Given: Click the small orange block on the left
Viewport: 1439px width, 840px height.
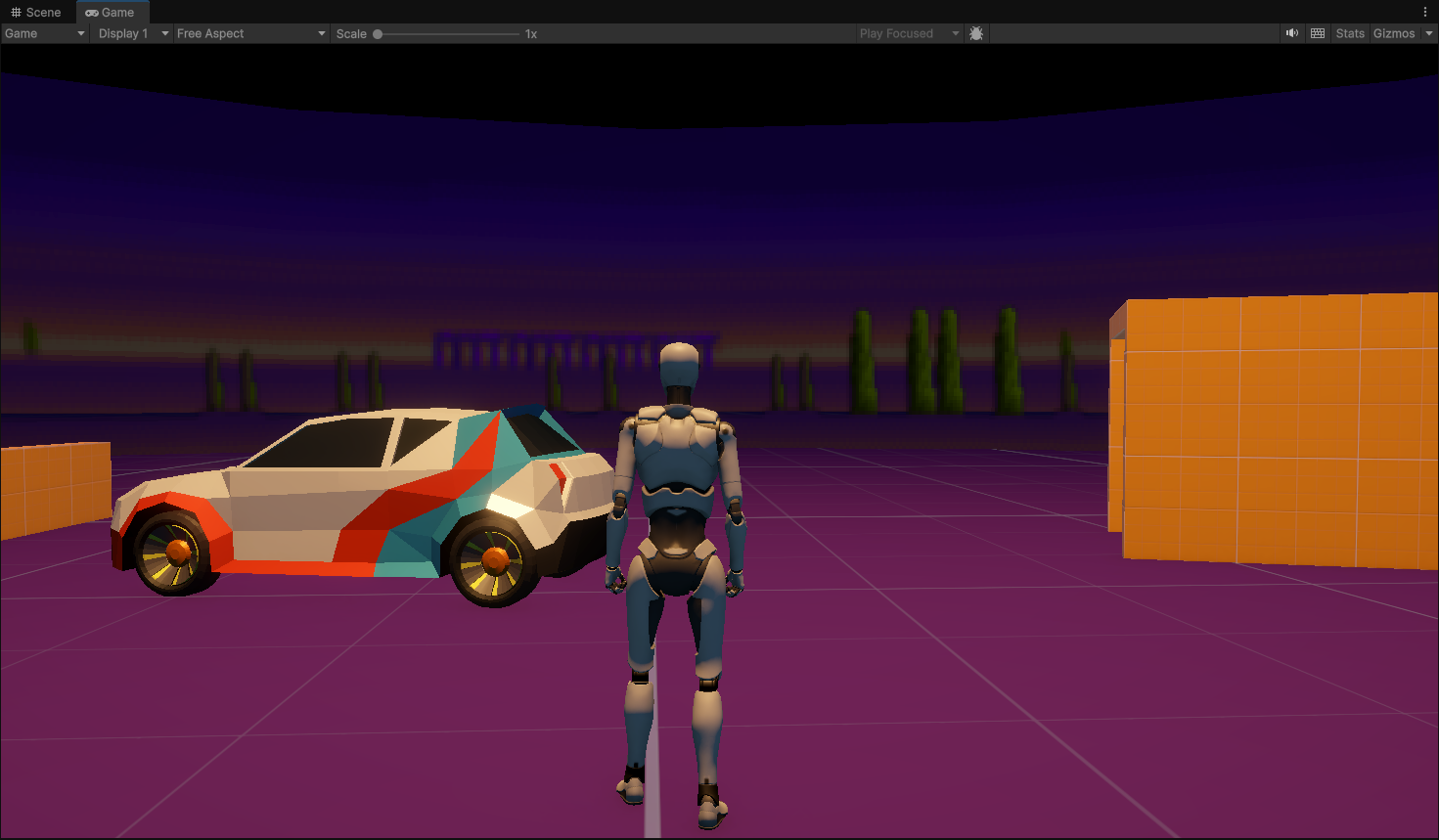Looking at the screenshot, I should tap(55, 489).
